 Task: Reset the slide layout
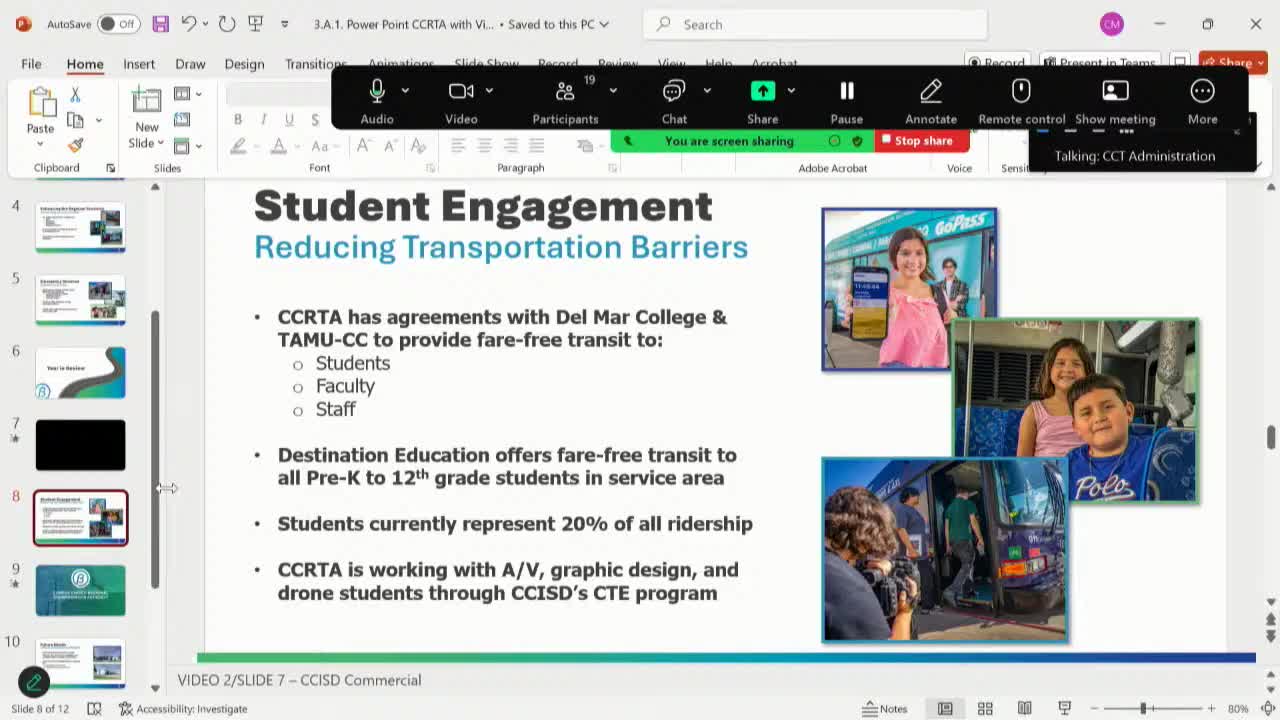coord(182,119)
